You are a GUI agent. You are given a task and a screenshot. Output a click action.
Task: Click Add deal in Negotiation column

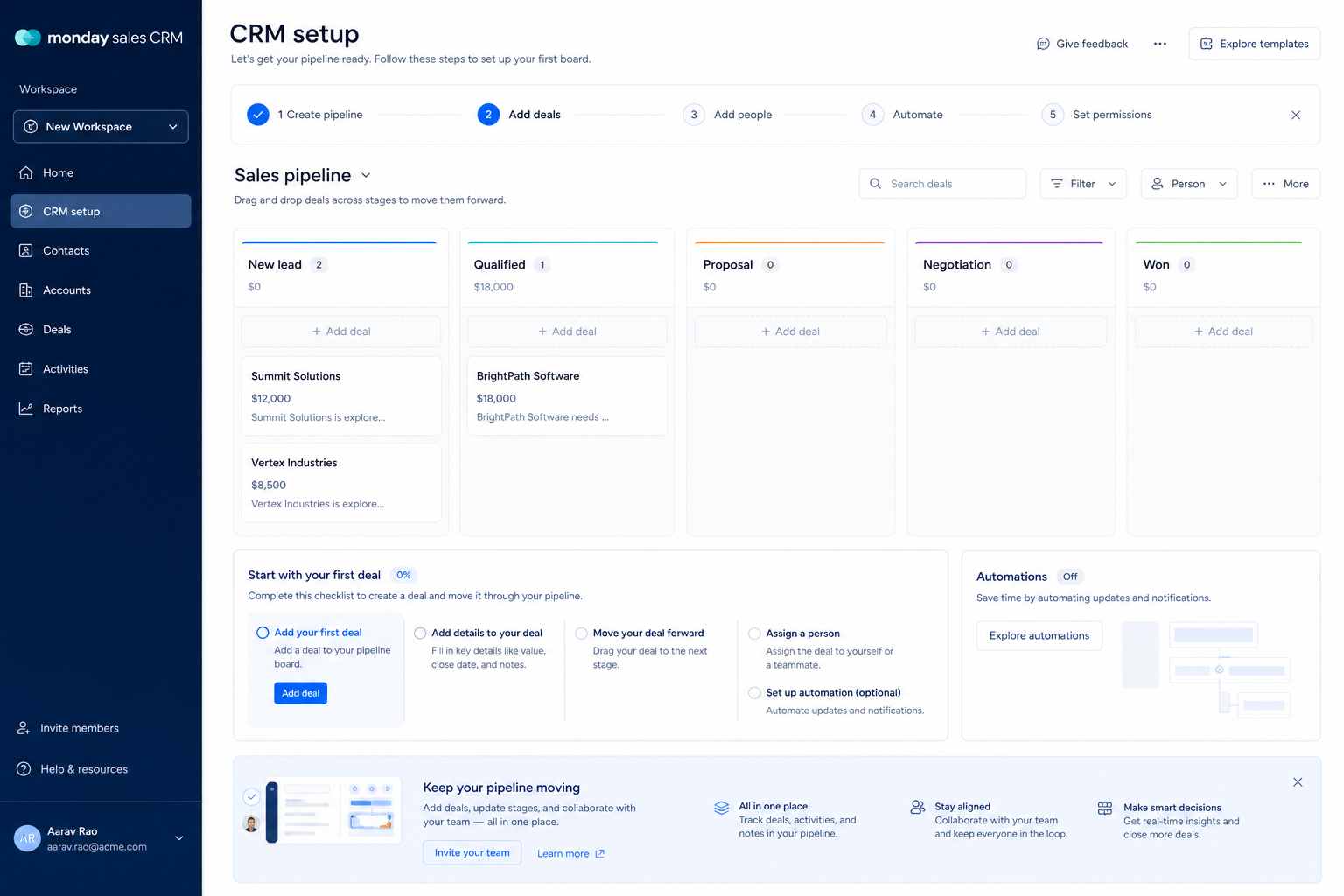(x=1011, y=332)
